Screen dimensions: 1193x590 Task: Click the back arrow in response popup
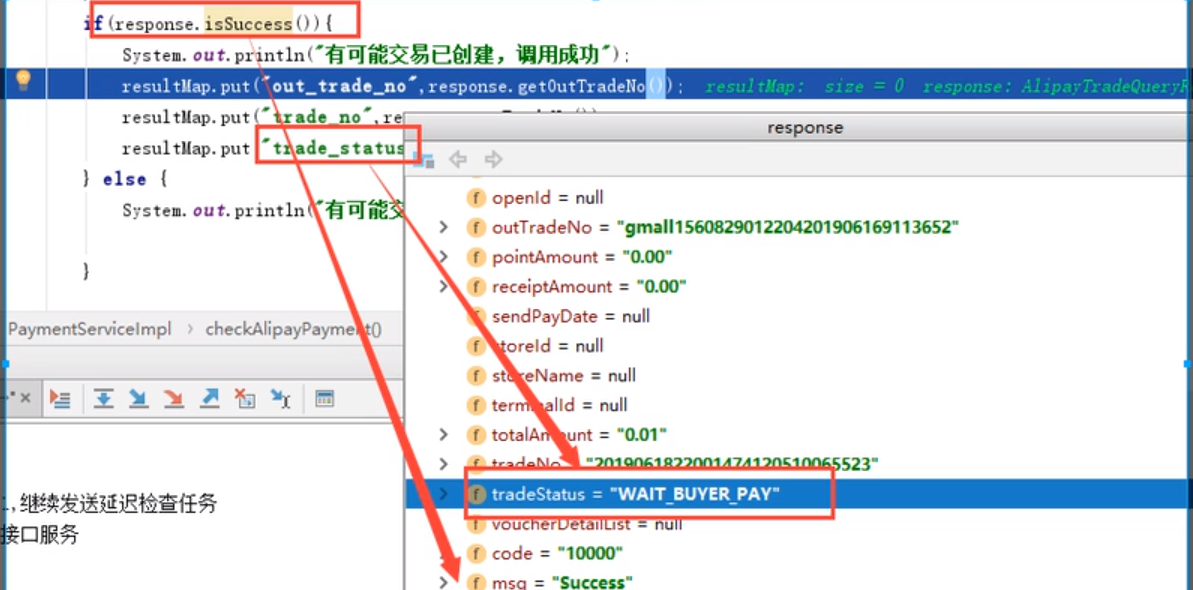(x=457, y=159)
